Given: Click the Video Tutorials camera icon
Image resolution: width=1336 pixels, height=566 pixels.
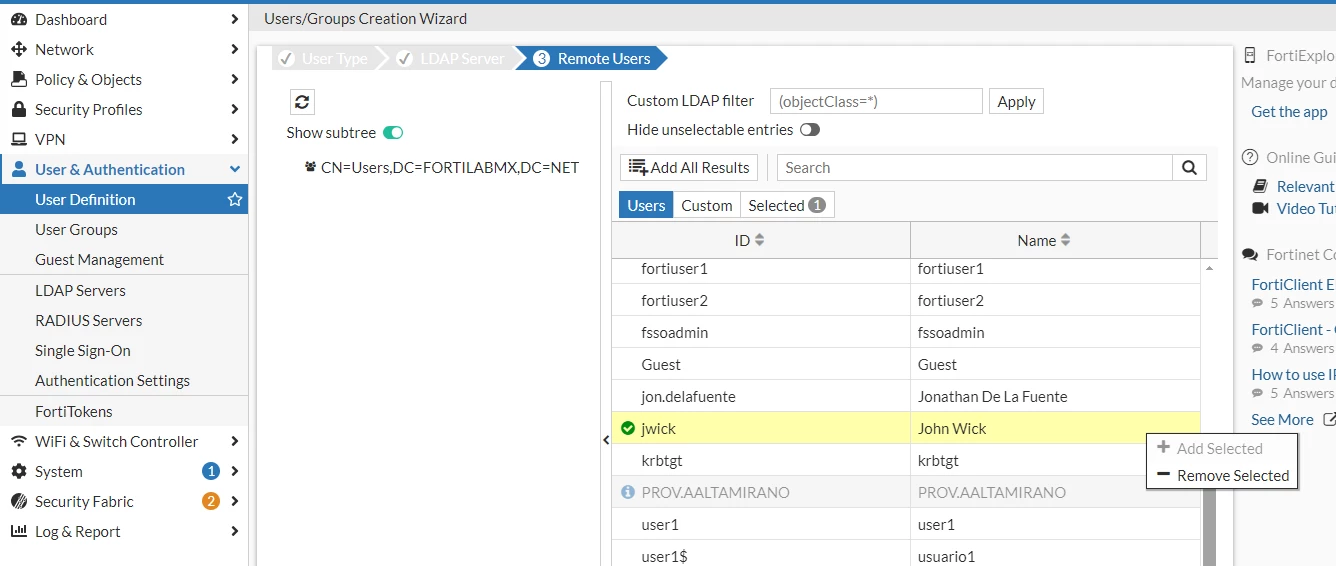Looking at the screenshot, I should pos(1260,208).
